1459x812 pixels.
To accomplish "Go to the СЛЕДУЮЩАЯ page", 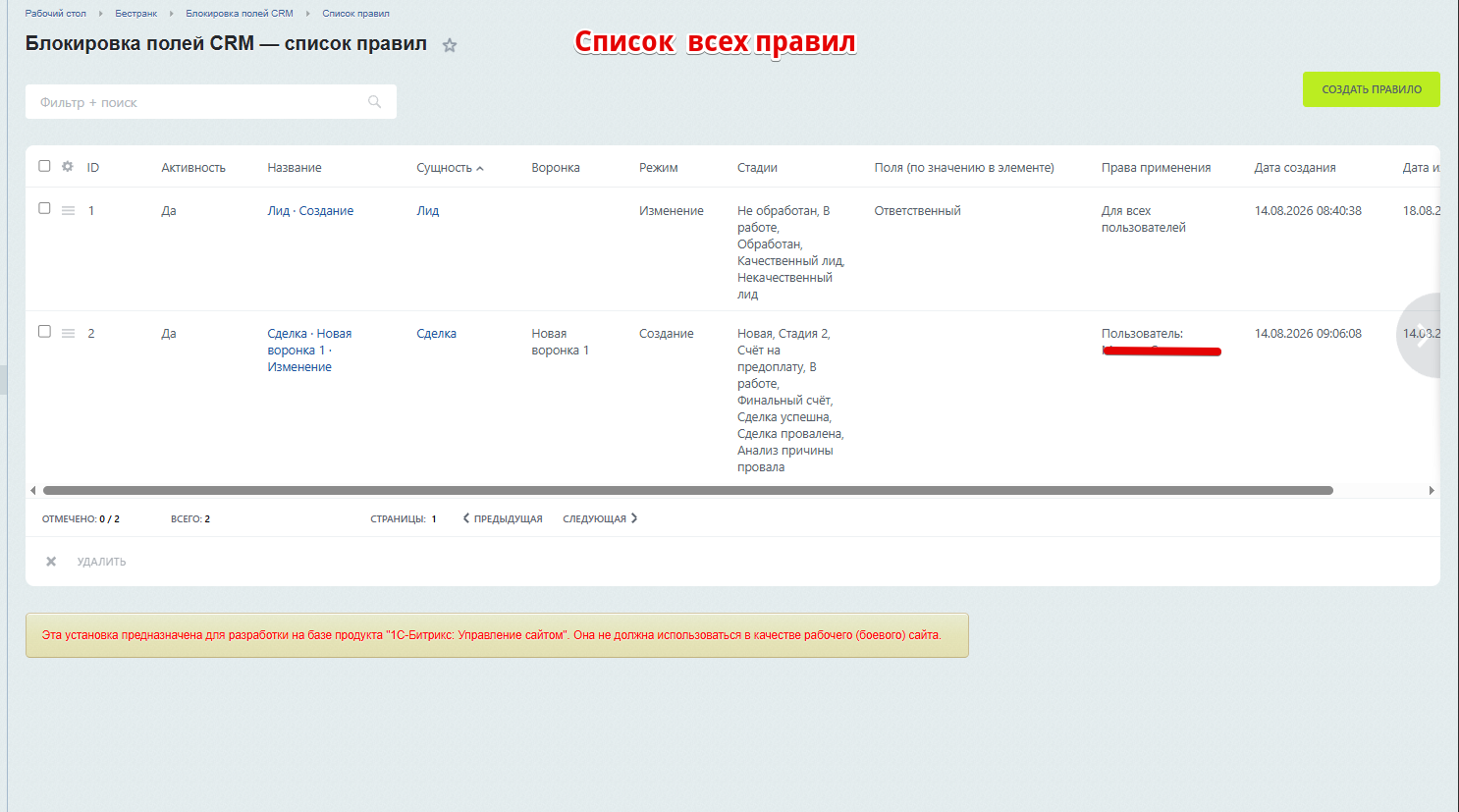I will point(600,518).
